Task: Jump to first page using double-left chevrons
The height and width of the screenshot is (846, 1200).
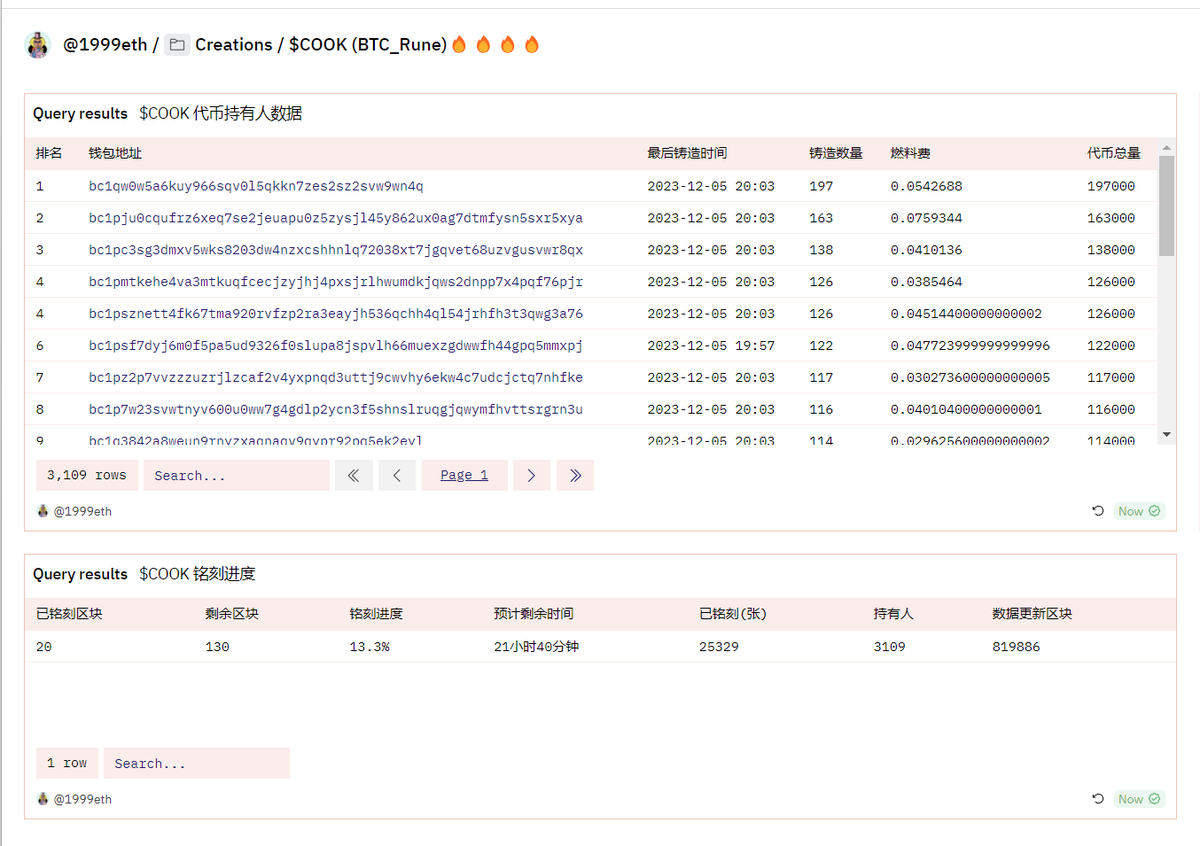Action: pos(354,475)
